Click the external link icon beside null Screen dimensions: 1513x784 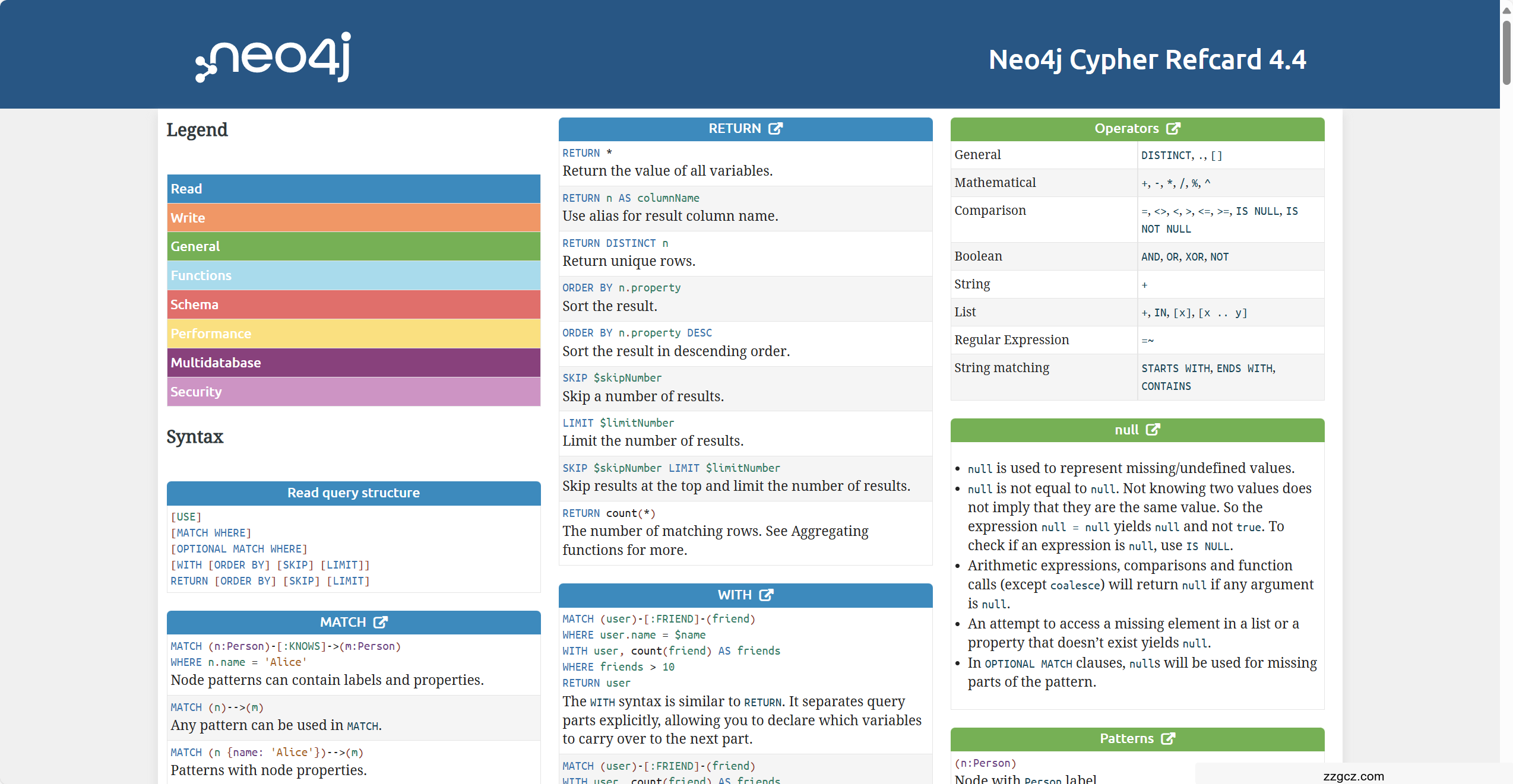1153,430
